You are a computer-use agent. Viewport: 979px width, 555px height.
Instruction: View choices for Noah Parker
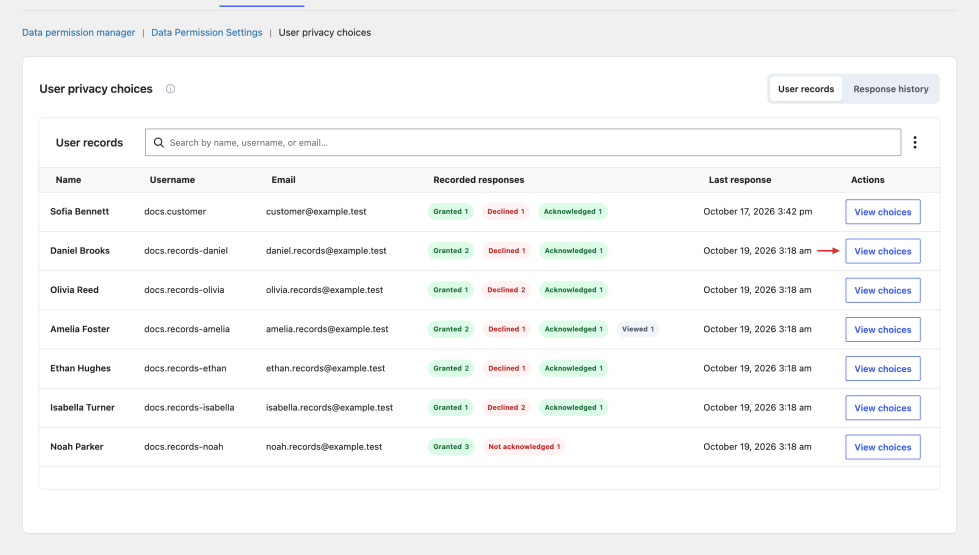882,447
